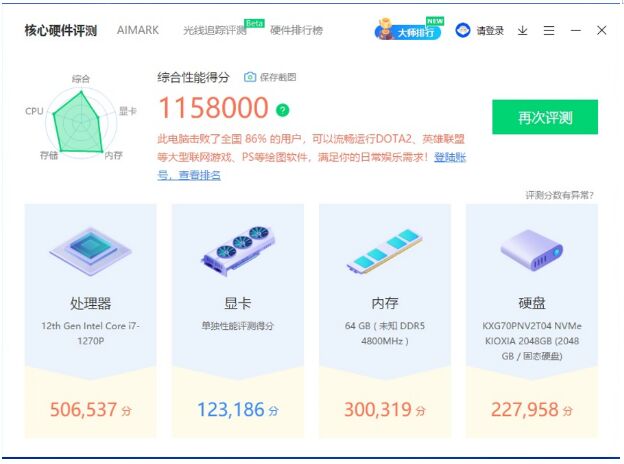The width and height of the screenshot is (624, 464).
Task: Select the 核心硬件评测 tab
Action: pos(61,31)
